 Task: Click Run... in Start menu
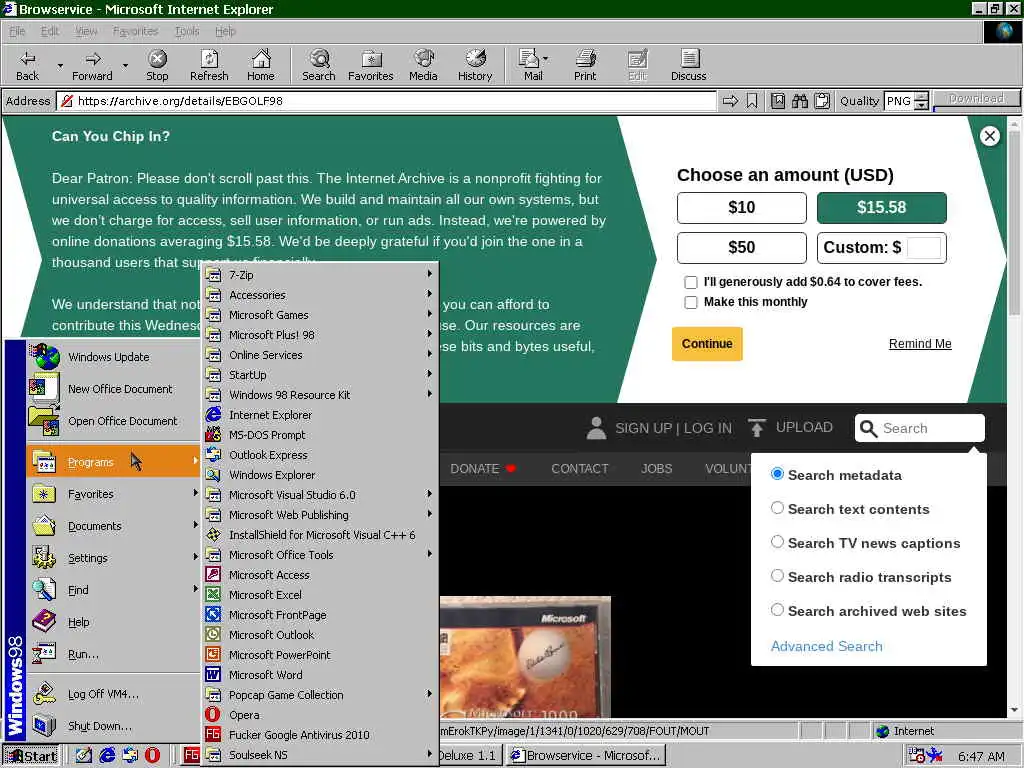point(114,654)
